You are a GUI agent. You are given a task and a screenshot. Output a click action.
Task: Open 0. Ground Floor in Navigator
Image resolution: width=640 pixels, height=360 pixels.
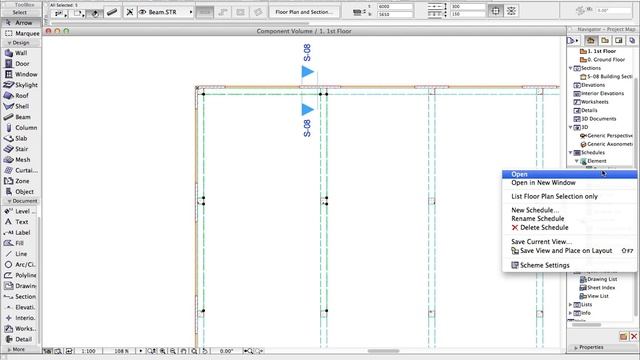pos(602,60)
